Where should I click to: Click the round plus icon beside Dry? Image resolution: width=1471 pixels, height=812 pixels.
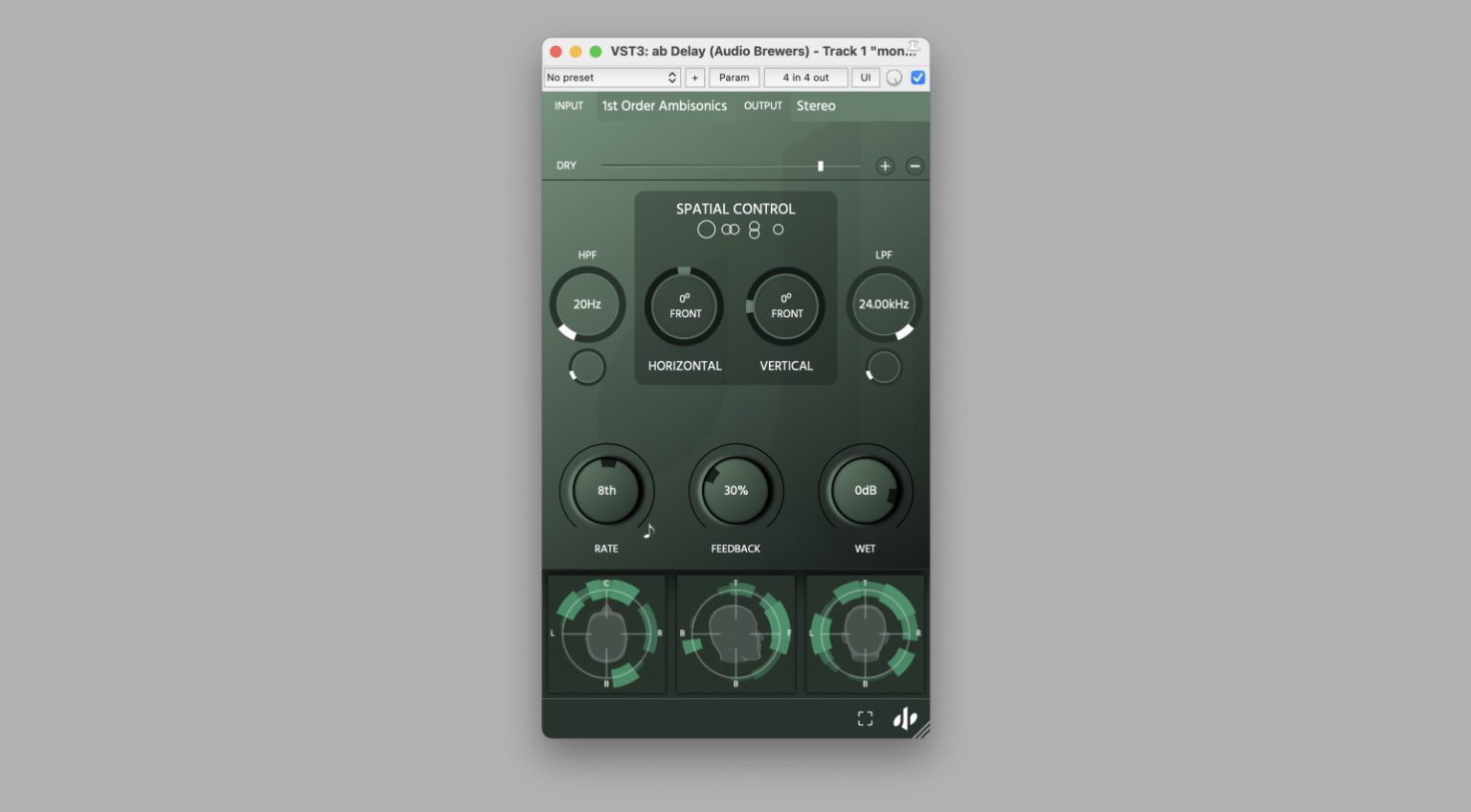tap(885, 167)
